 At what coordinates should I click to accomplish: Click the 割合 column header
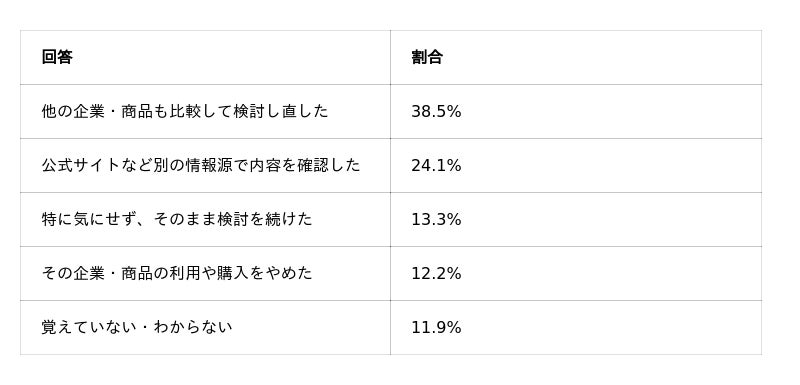click(x=576, y=58)
